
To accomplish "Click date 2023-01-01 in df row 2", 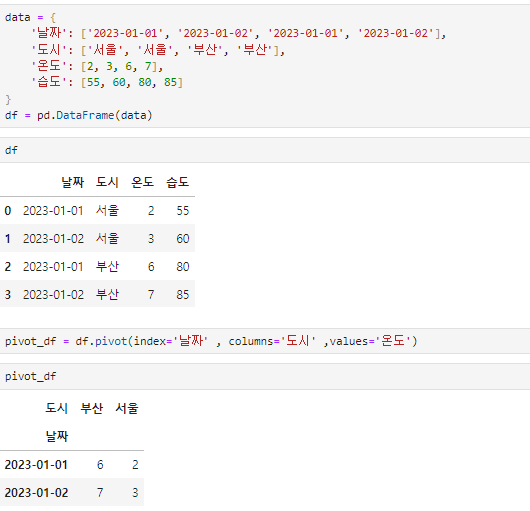I will (x=53, y=267).
